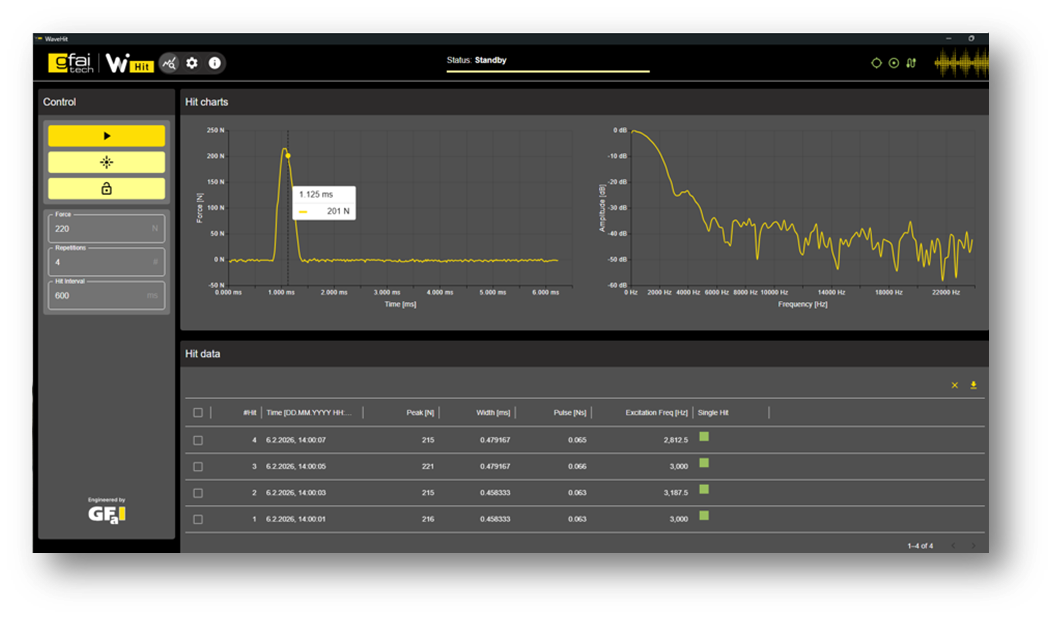
Task: Click the yellow data point on force curve
Action: click(x=288, y=156)
